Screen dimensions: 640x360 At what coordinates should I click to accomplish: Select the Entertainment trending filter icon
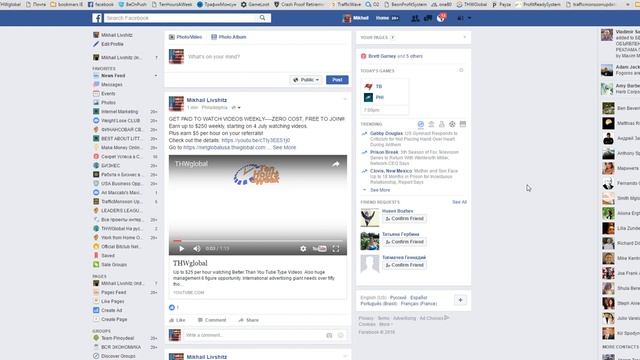tap(463, 124)
